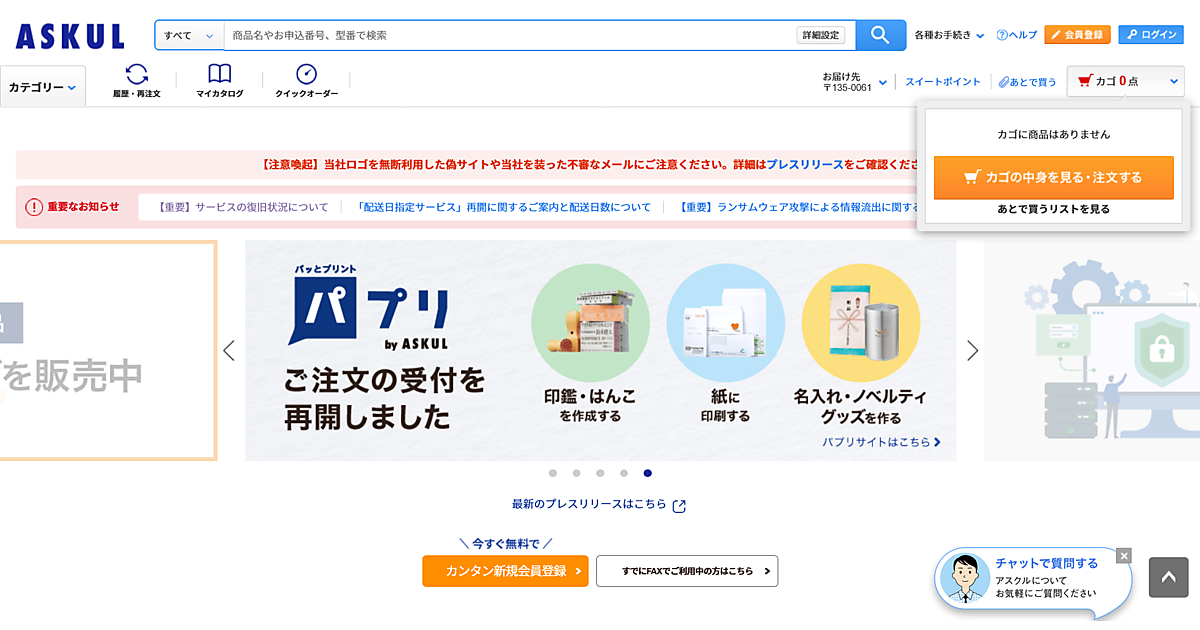Click the next banner arrow
Image resolution: width=1200 pixels, height=630 pixels.
click(972, 350)
